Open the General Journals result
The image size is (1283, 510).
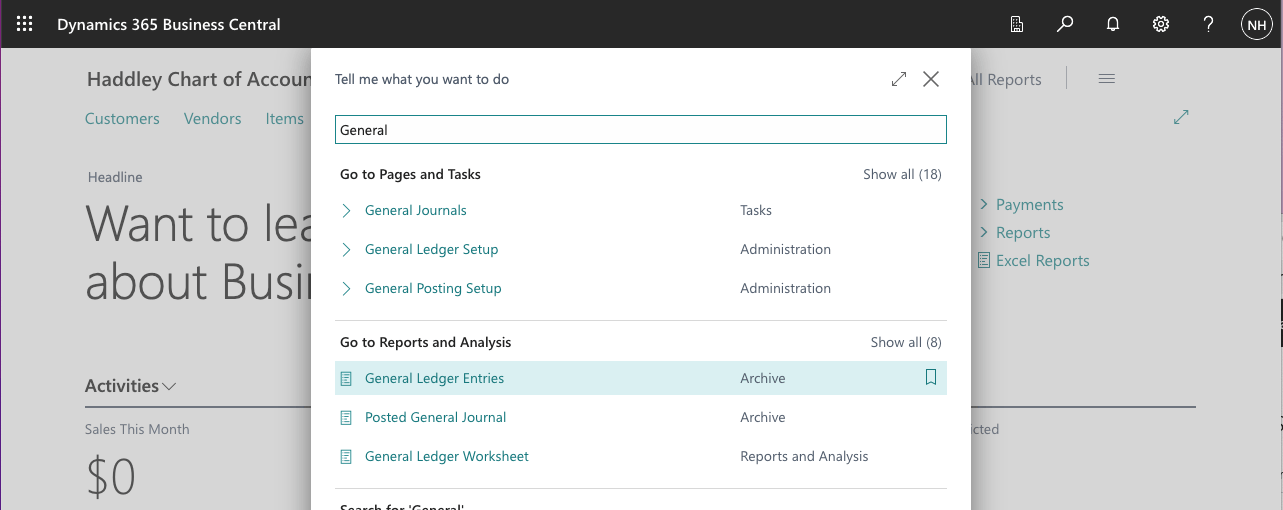pos(416,210)
